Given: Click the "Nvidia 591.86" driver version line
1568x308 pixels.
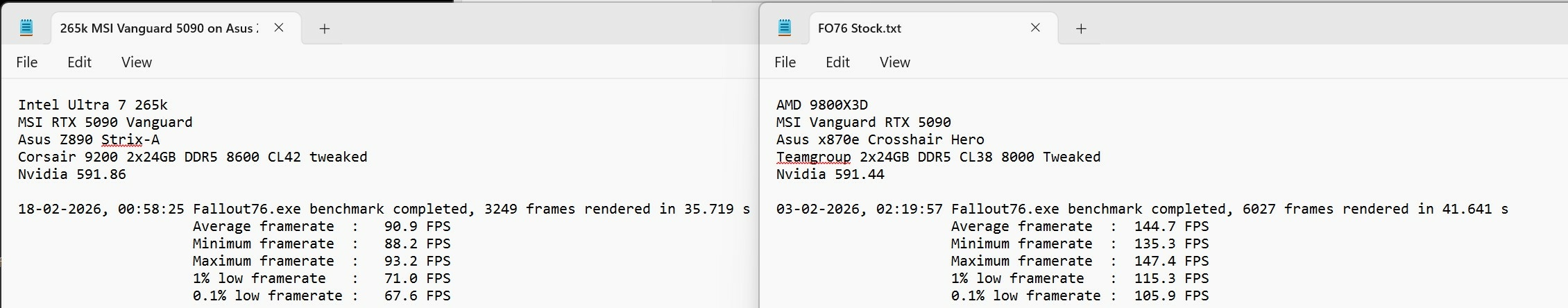Looking at the screenshot, I should point(71,174).
